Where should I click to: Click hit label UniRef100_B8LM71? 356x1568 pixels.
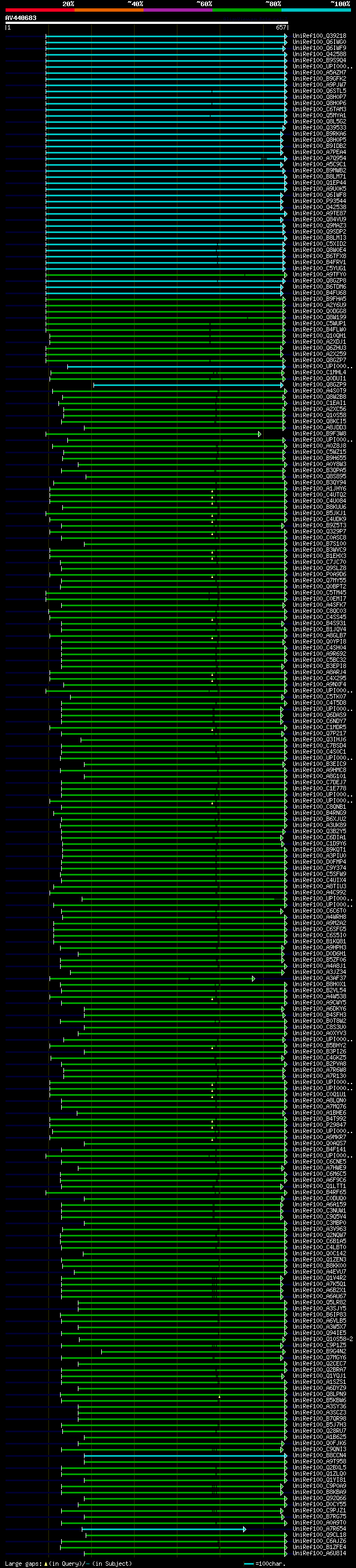pyautogui.click(x=319, y=176)
